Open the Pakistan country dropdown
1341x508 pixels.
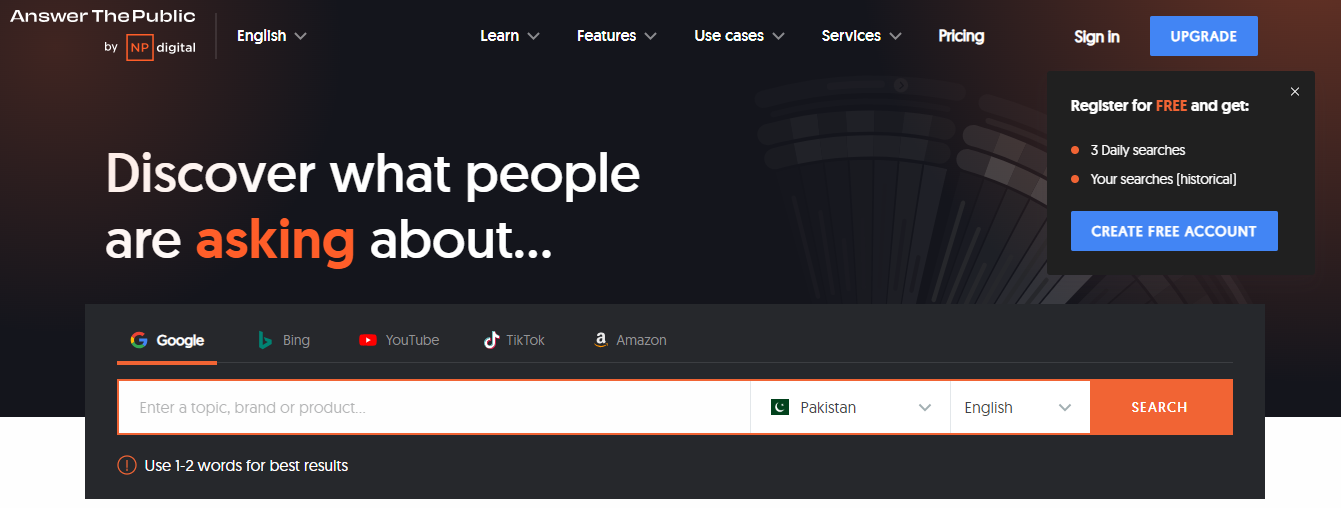pos(850,407)
